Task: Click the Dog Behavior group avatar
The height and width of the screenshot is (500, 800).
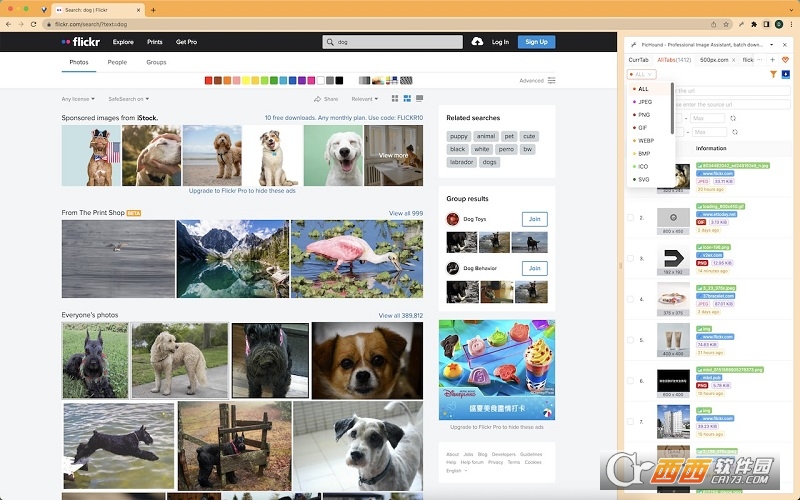Action: coord(453,268)
